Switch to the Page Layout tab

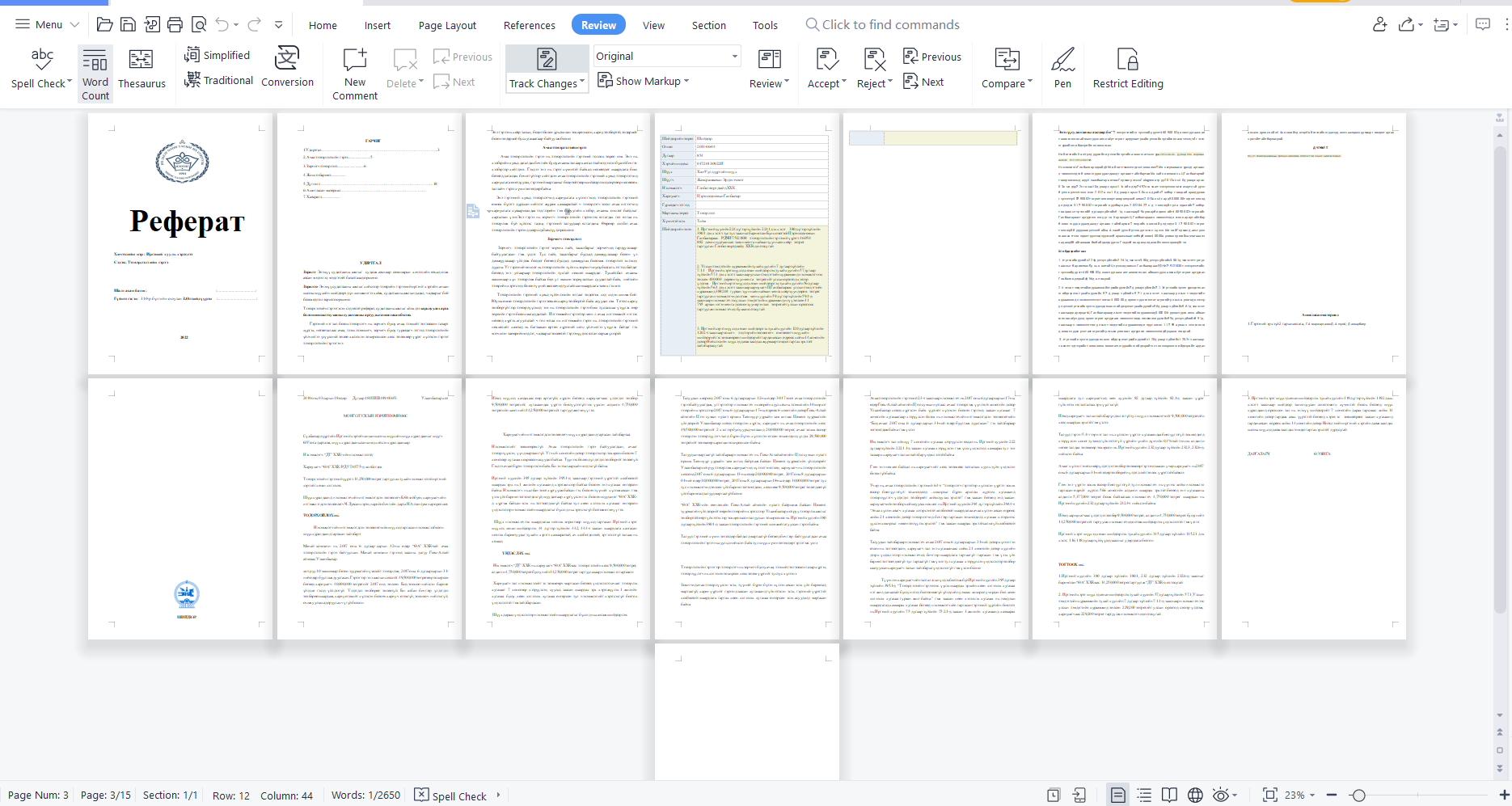coord(447,25)
